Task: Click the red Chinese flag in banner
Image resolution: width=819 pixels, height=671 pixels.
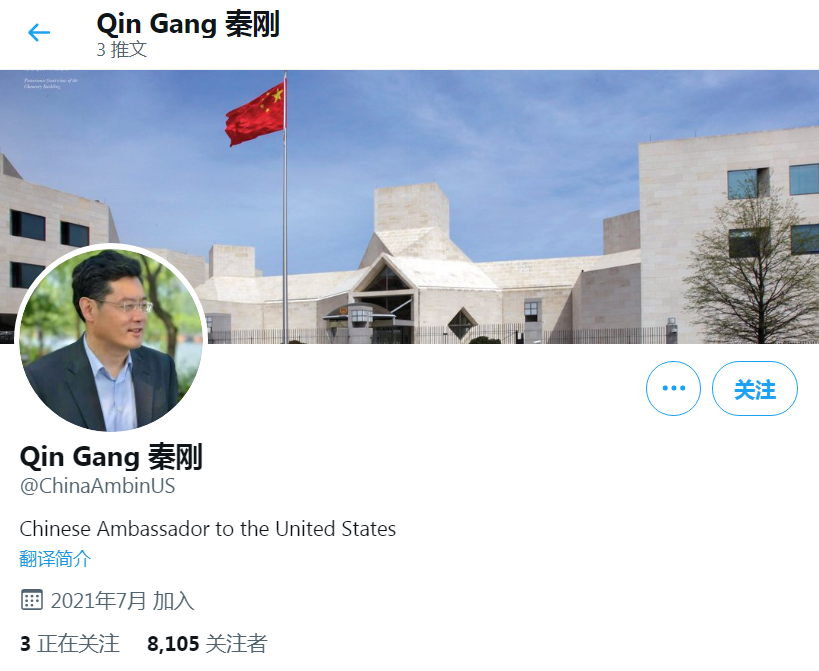Action: tap(256, 114)
